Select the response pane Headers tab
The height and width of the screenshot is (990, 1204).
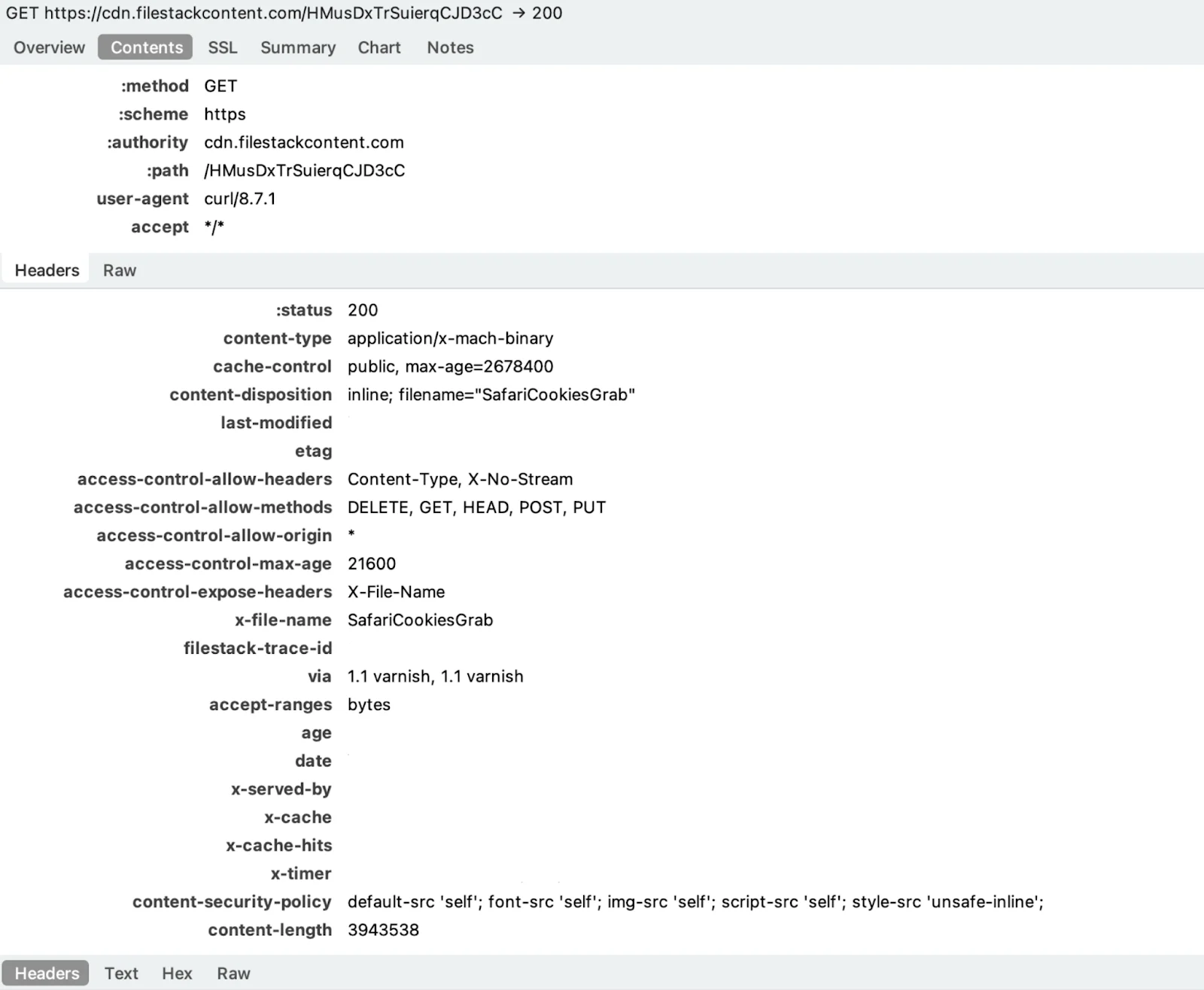(47, 973)
